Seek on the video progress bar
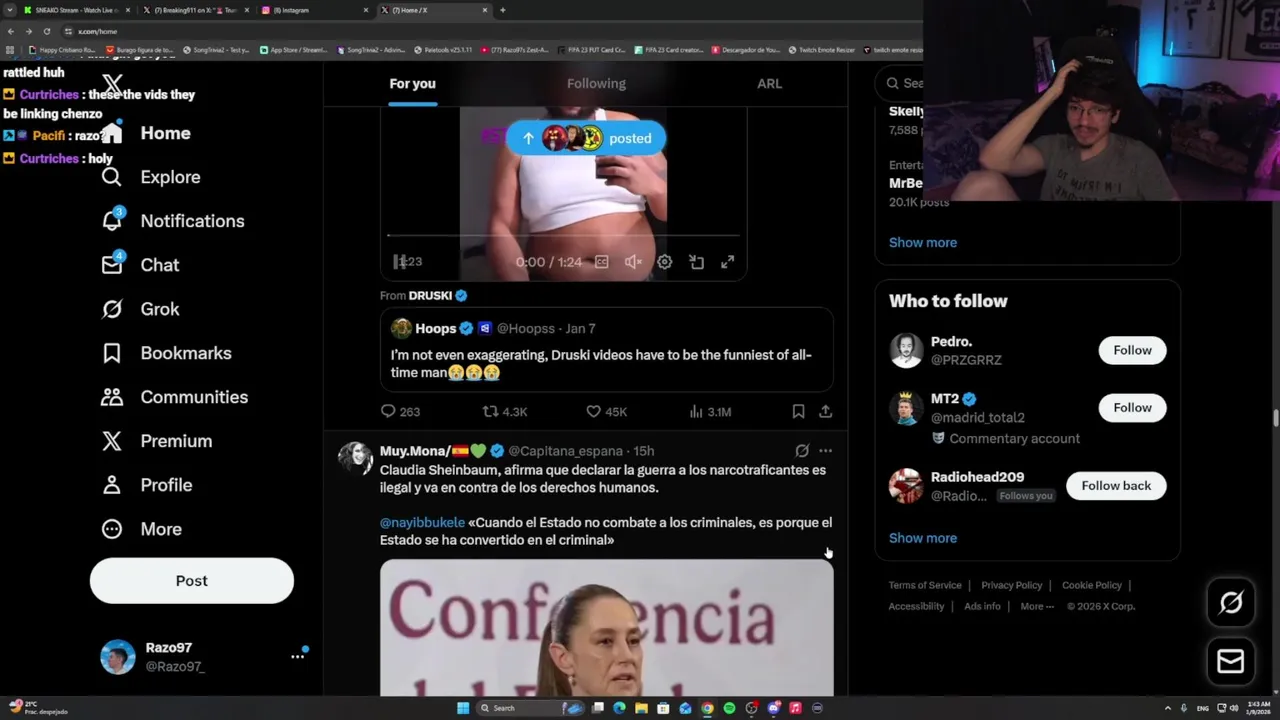This screenshot has width=1280, height=720. [564, 236]
